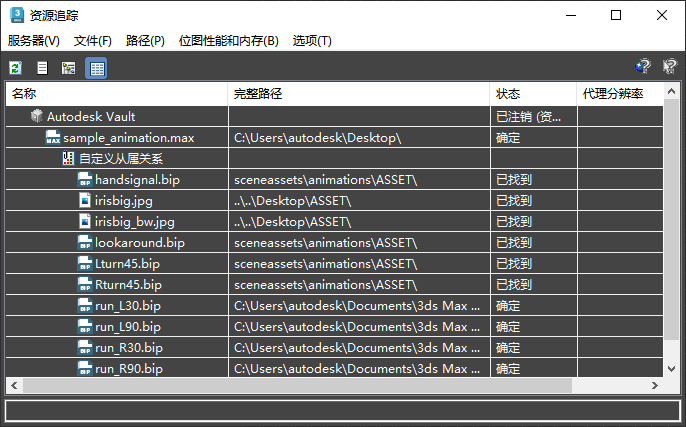This screenshot has width=686, height=427.
Task: Open the online help globe icon
Action: coord(643,66)
